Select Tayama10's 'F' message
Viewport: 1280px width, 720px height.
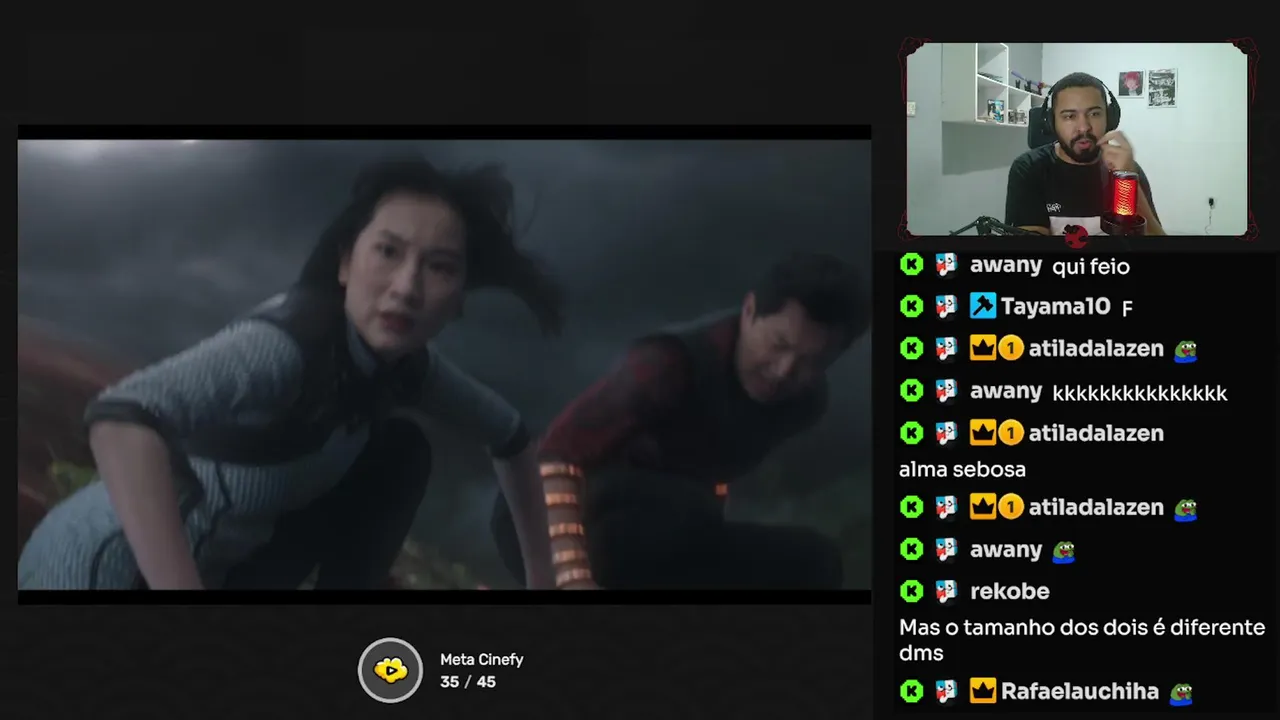pyautogui.click(x=1127, y=309)
